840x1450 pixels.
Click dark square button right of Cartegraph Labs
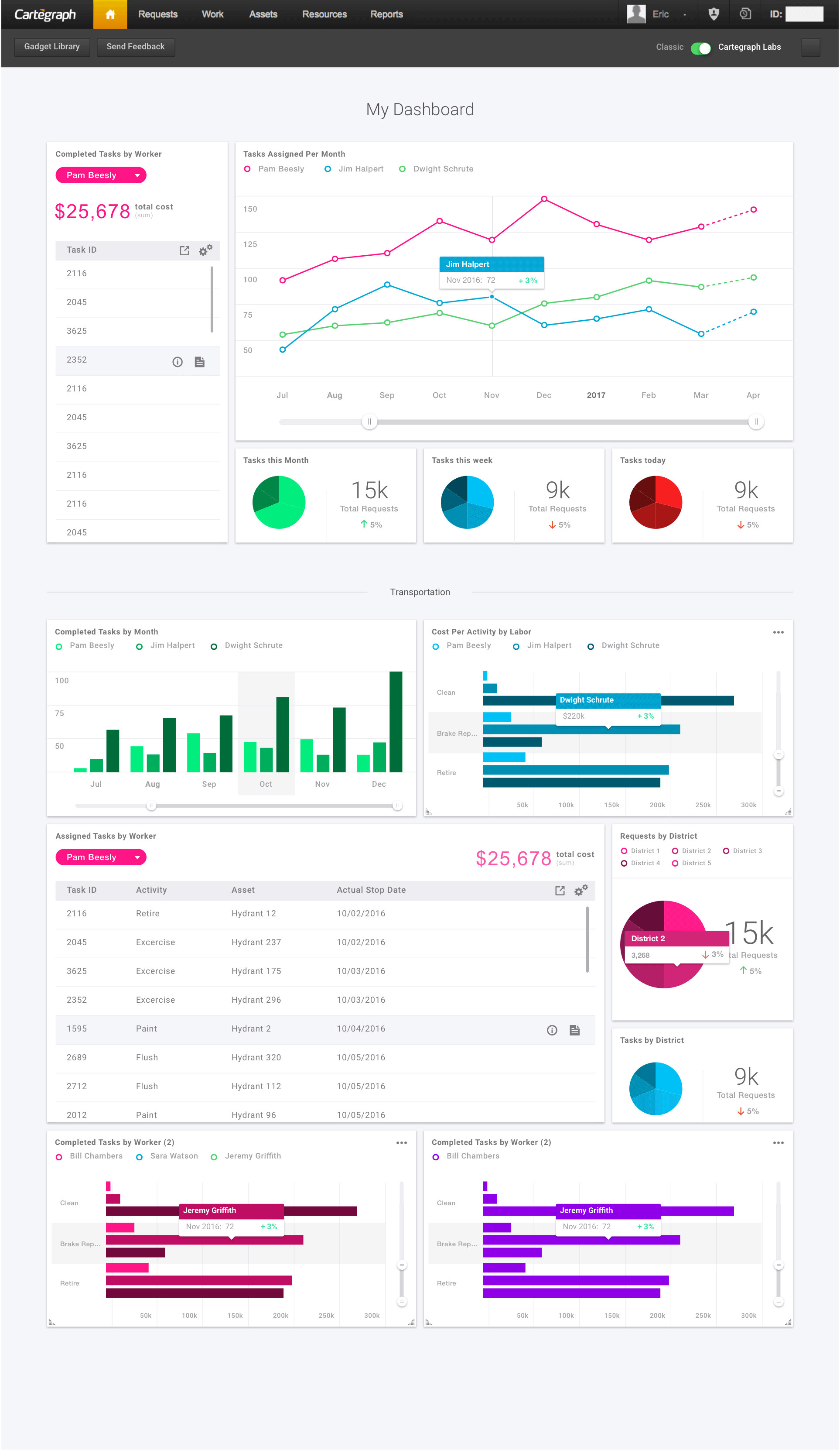coord(810,47)
